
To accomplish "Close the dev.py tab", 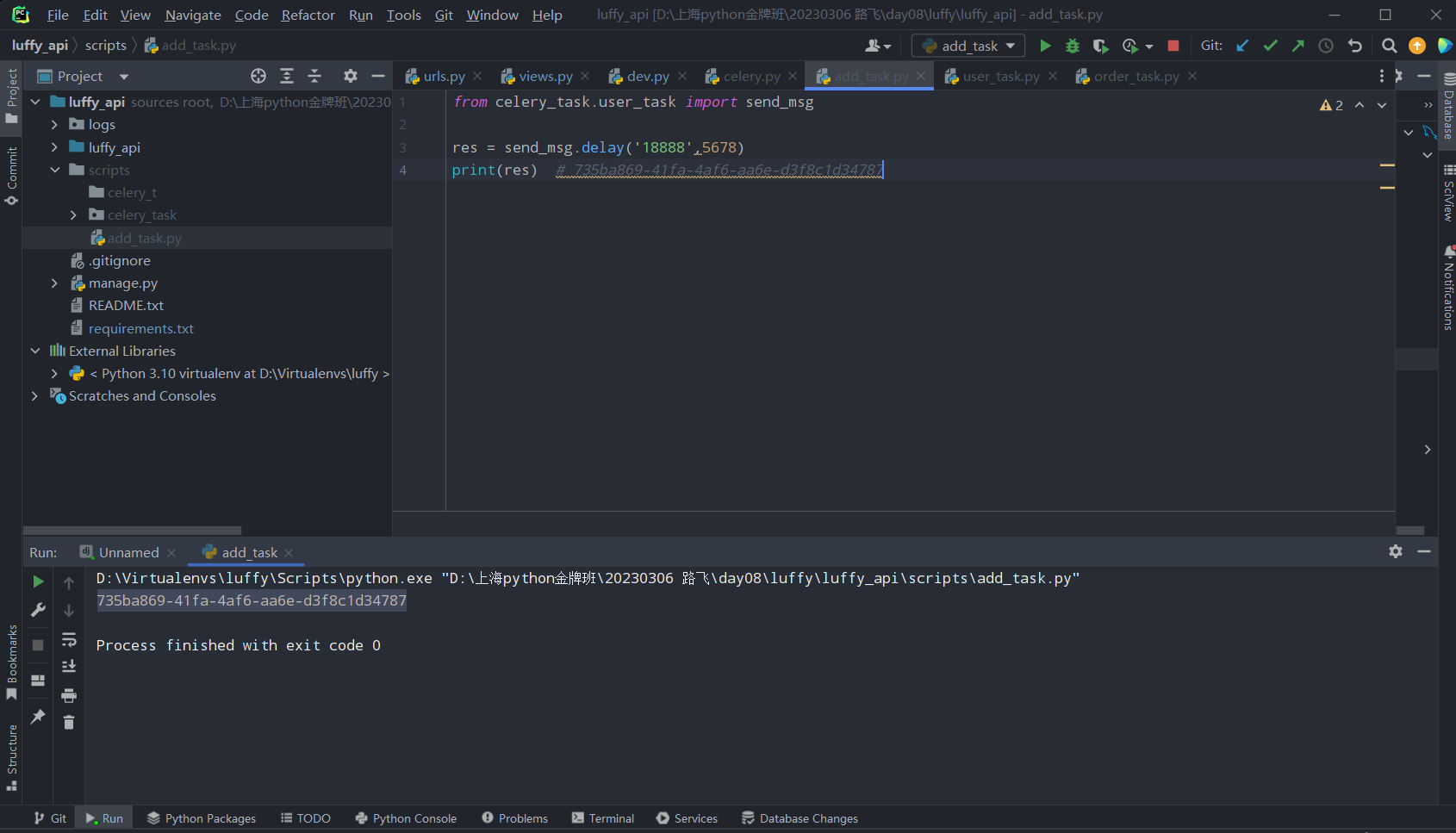I will click(x=682, y=76).
